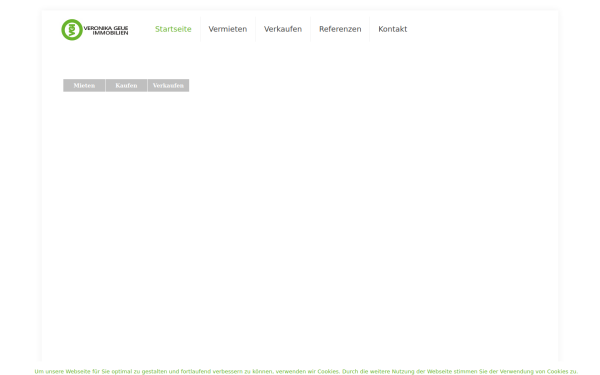Select the gray Mieten tab
Screen dimensions: 600x375
84,85
